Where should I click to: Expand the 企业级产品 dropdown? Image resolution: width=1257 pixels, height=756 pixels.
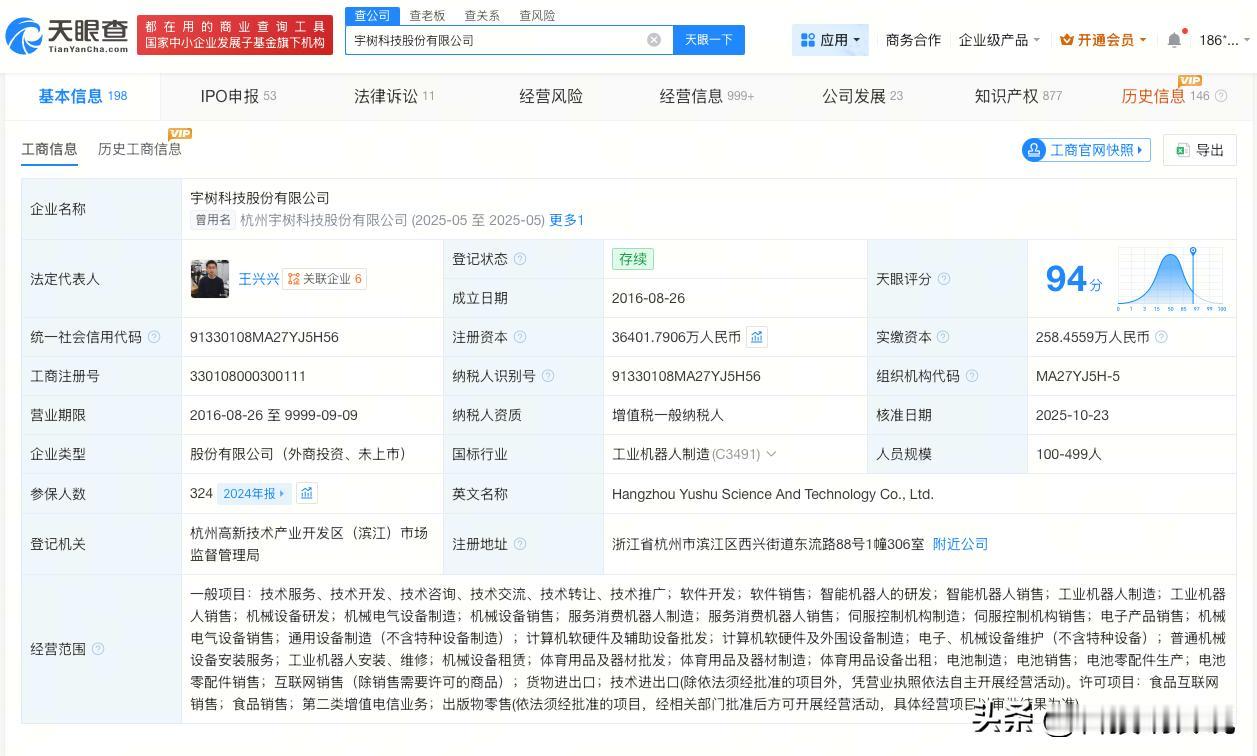coord(1036,40)
